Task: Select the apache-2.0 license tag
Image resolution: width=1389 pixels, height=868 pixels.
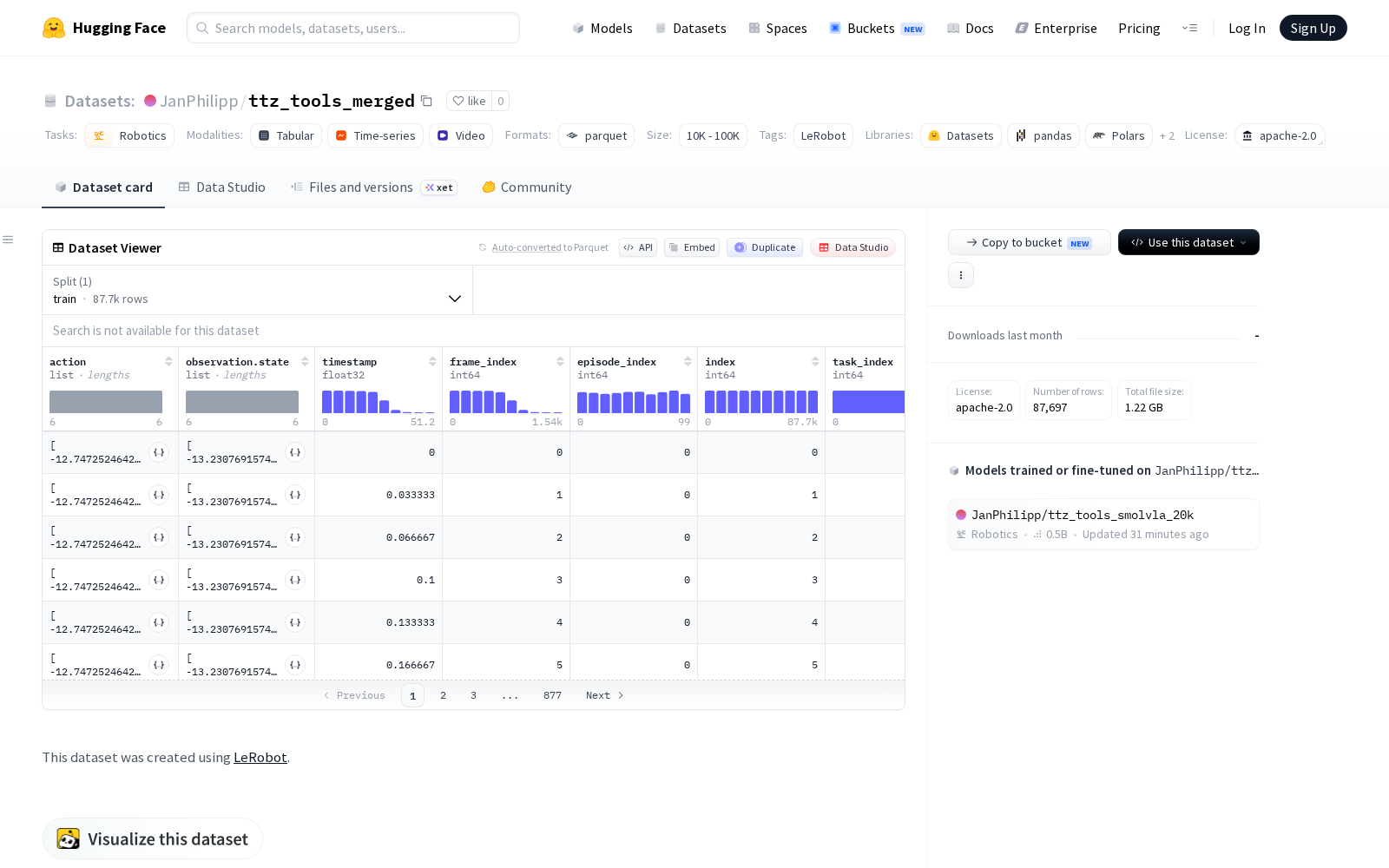Action: [x=1280, y=135]
